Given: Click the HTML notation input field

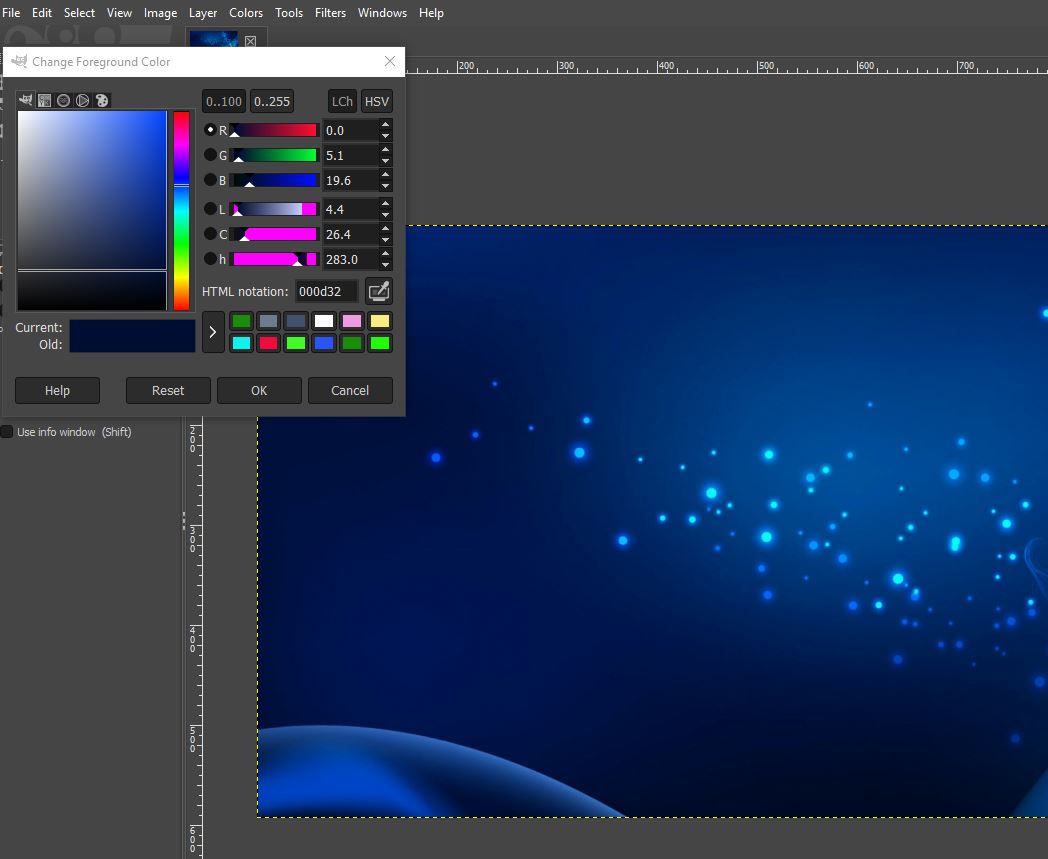Looking at the screenshot, I should pyautogui.click(x=326, y=292).
